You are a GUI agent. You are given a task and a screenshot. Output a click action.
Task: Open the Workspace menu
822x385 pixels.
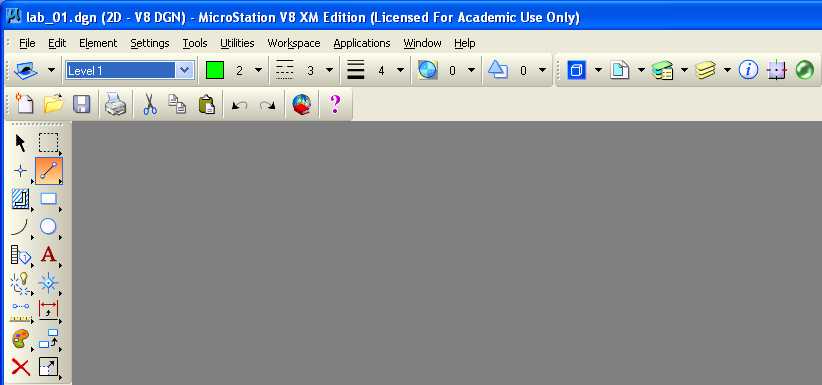click(294, 43)
